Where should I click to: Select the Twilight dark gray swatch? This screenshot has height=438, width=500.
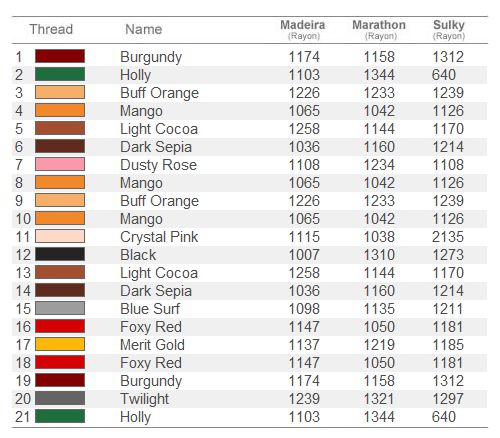tap(60, 398)
